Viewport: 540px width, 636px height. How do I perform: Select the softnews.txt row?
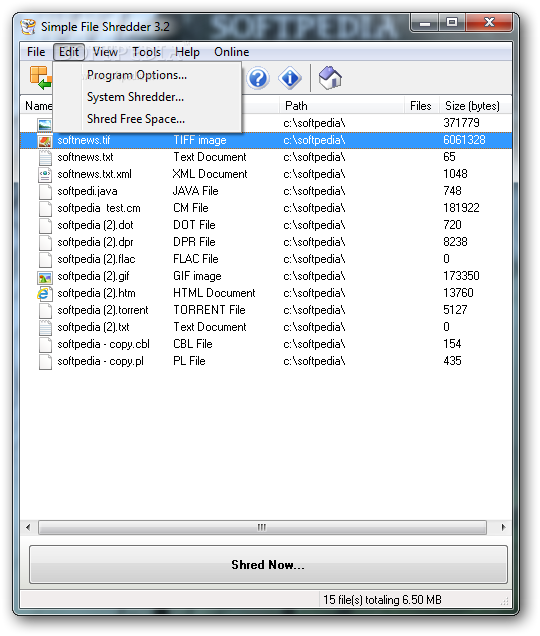(266, 157)
